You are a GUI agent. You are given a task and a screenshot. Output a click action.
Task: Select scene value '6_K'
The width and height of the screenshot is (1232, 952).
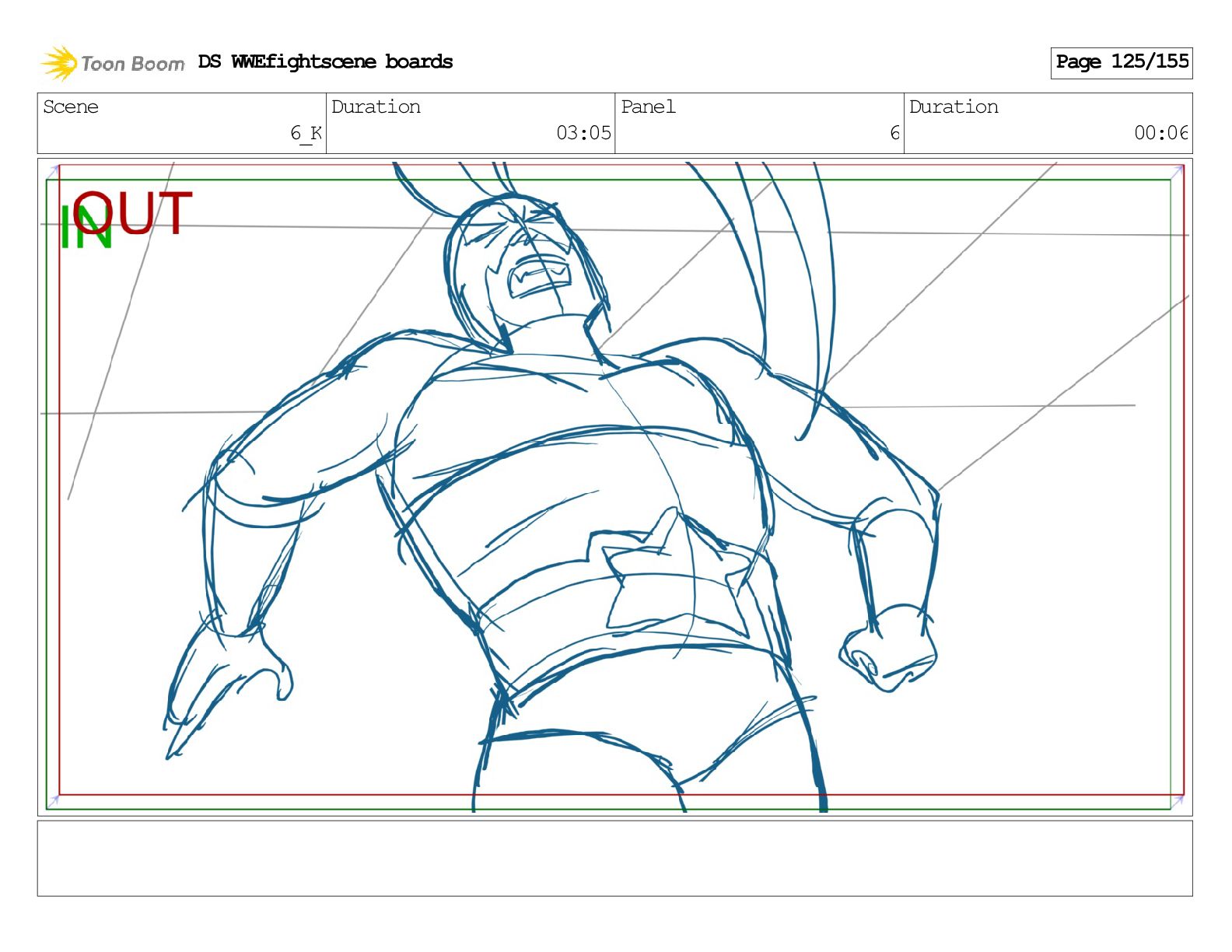pyautogui.click(x=306, y=133)
